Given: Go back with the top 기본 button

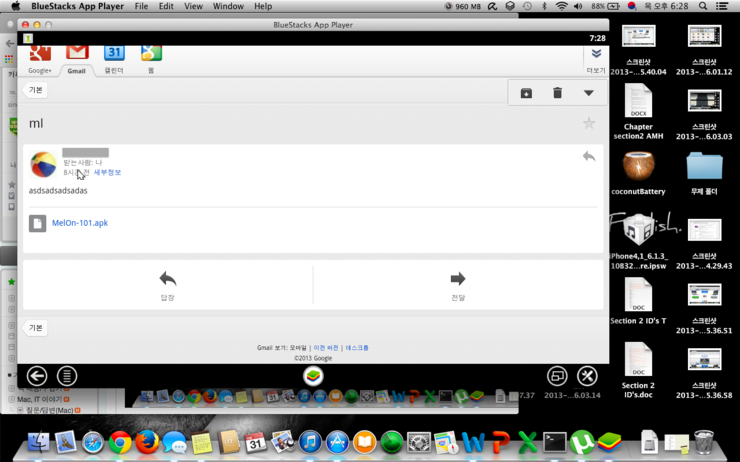Looking at the screenshot, I should pos(35,90).
